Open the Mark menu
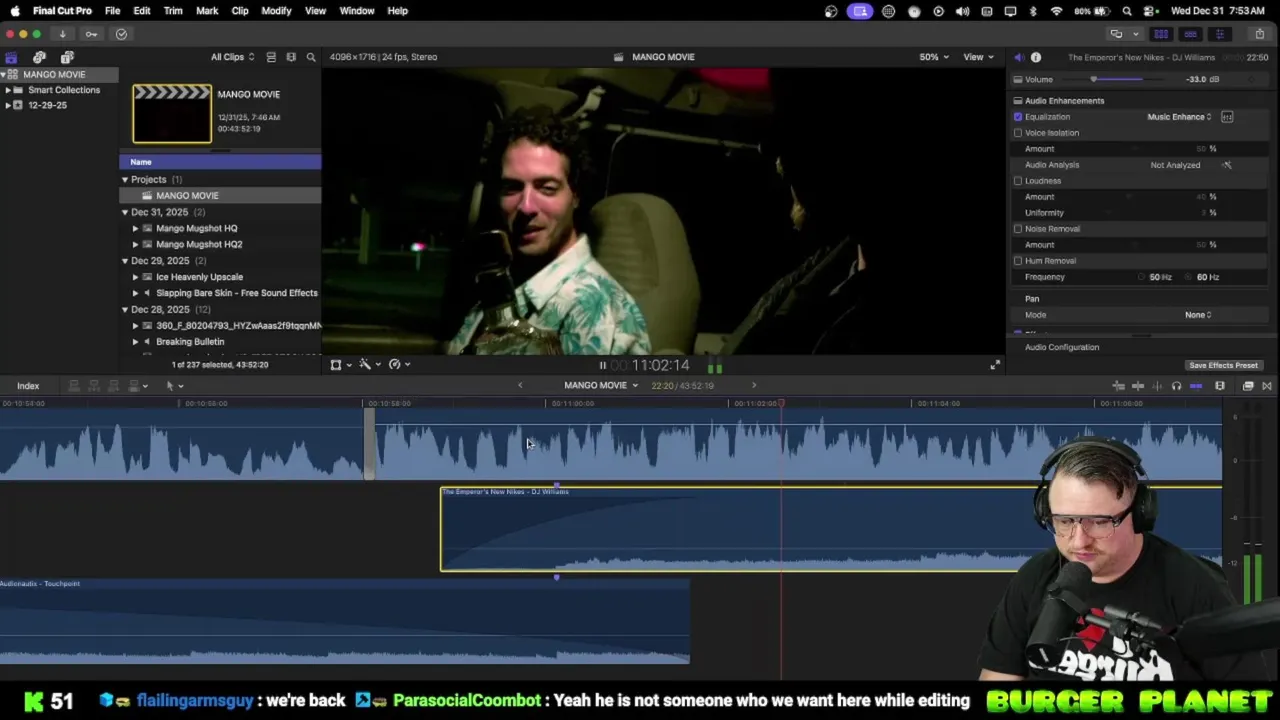The width and height of the screenshot is (1280, 720). [x=207, y=11]
